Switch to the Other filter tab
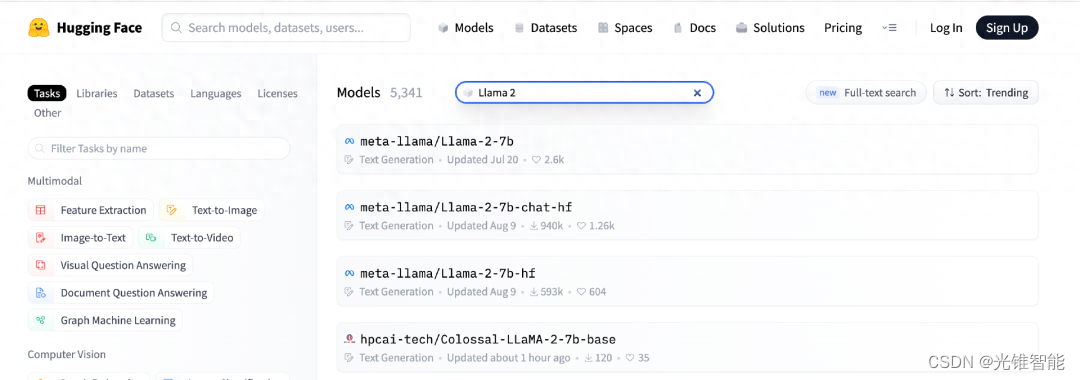Image resolution: width=1080 pixels, height=380 pixels. (x=48, y=113)
